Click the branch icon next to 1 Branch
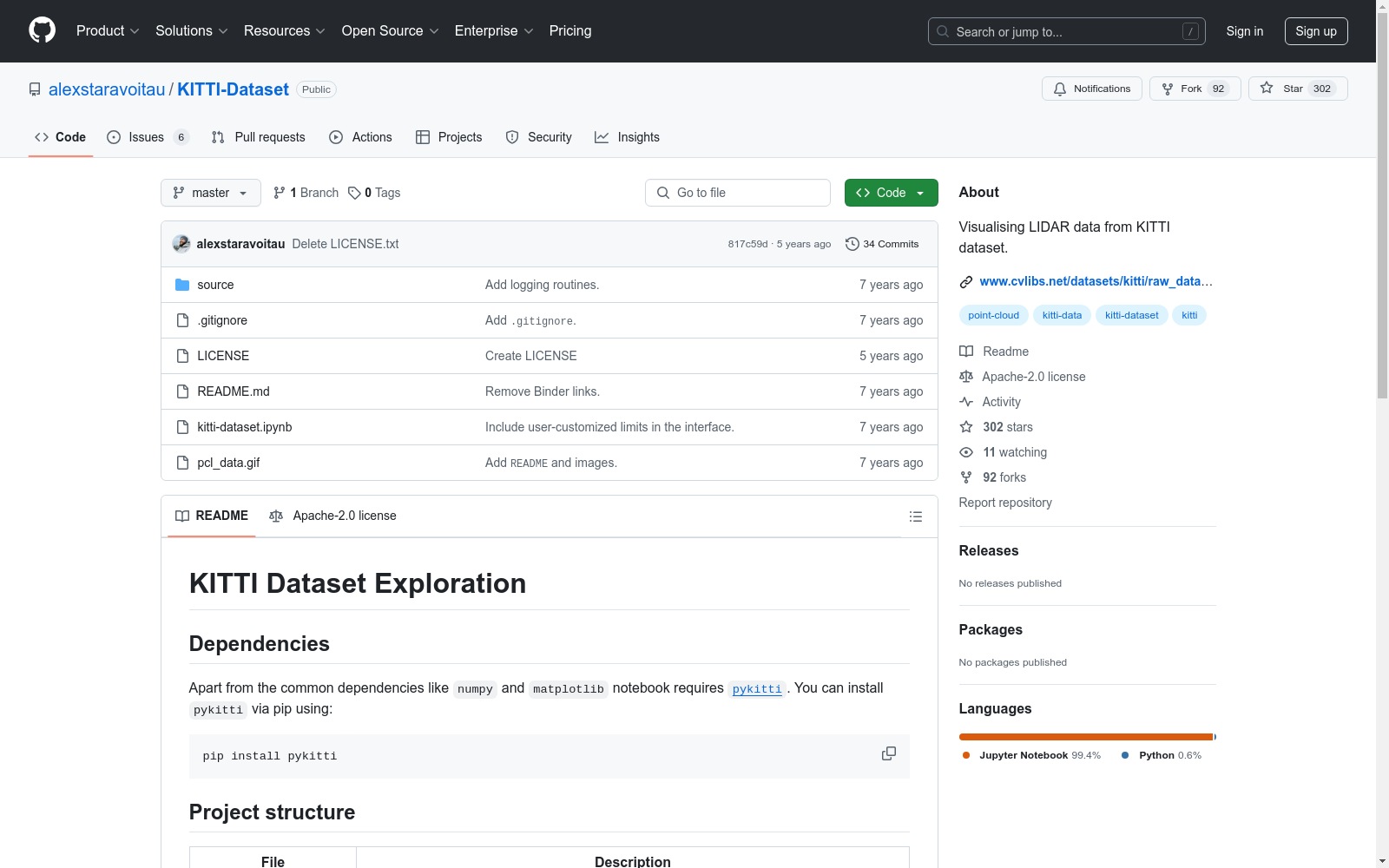1389x868 pixels. 280,193
